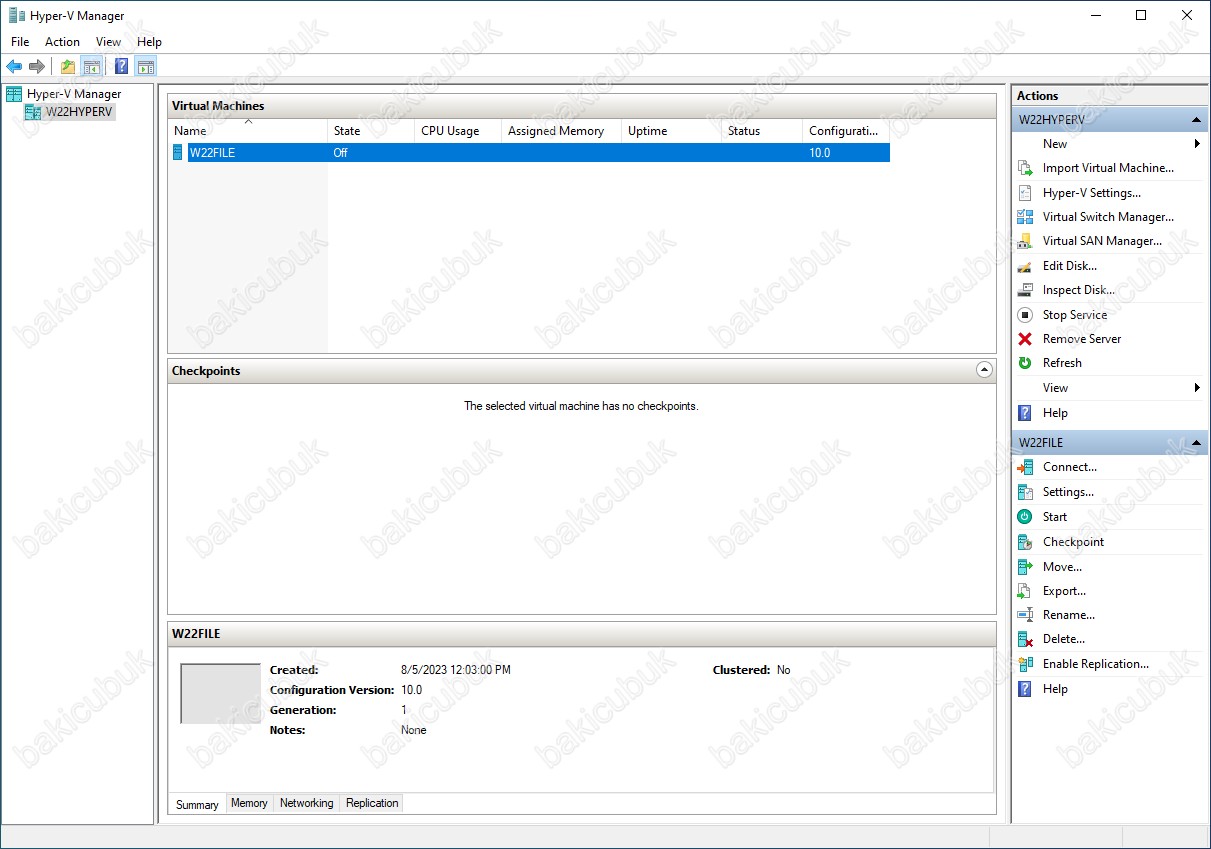The image size is (1211, 849).
Task: Click the 10.0 configuration cell in list
Action: click(x=820, y=153)
